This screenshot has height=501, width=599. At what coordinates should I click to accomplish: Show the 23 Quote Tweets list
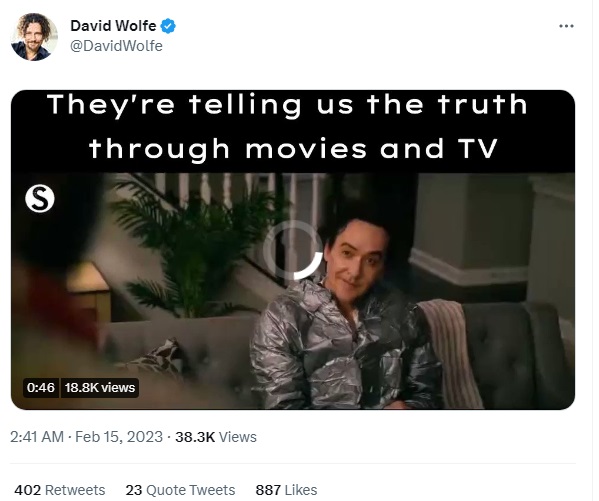180,490
